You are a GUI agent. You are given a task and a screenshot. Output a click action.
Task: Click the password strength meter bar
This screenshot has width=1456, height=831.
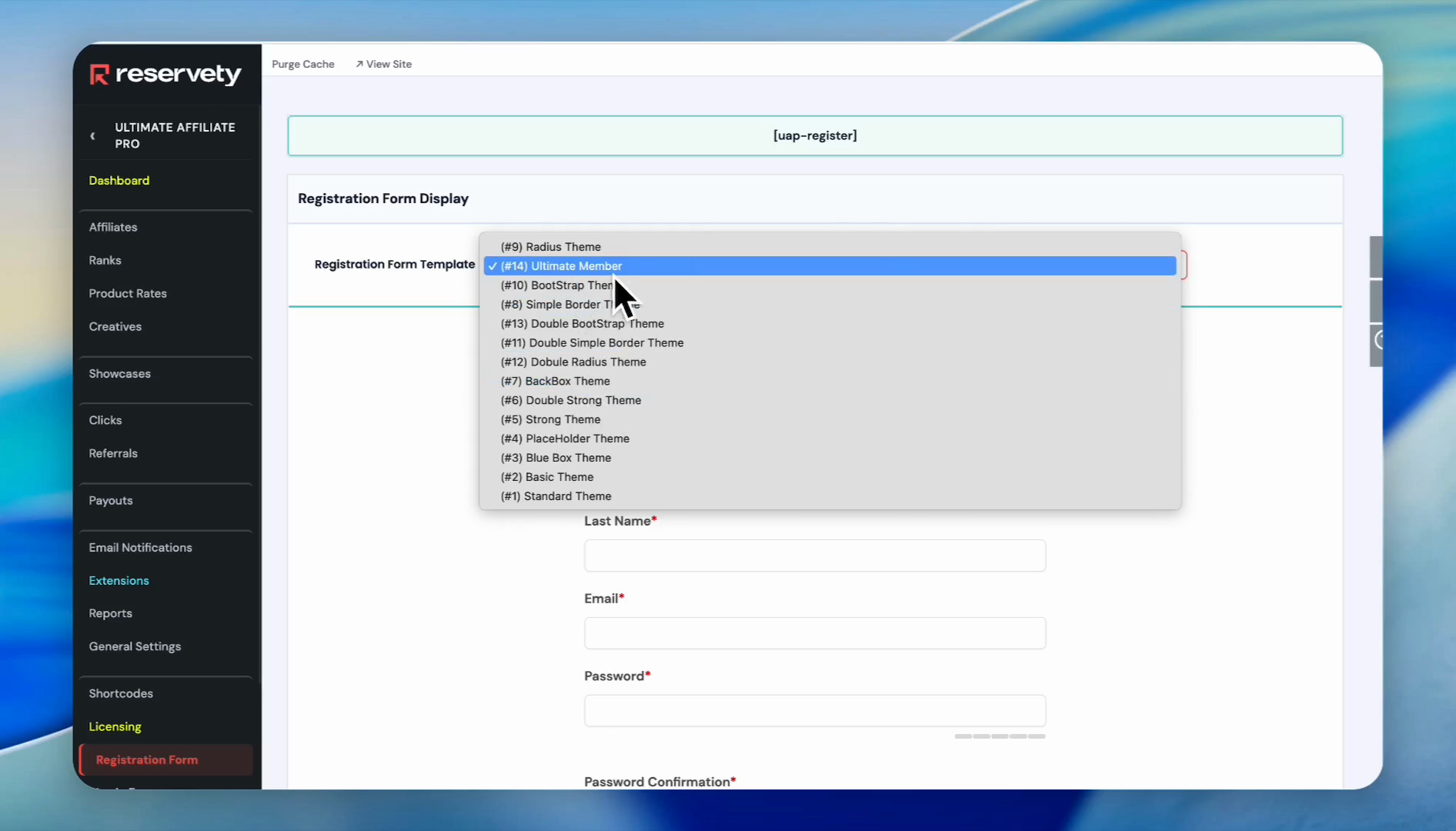(1000, 736)
